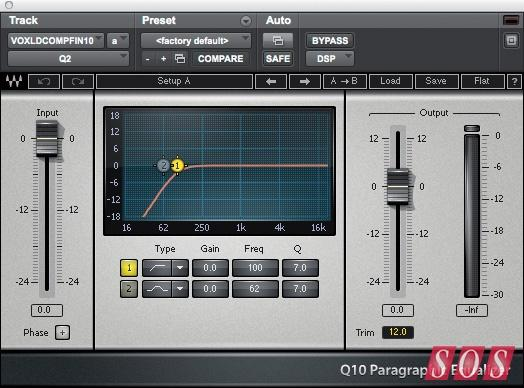Open the factory default preset dropdown

tap(195, 41)
